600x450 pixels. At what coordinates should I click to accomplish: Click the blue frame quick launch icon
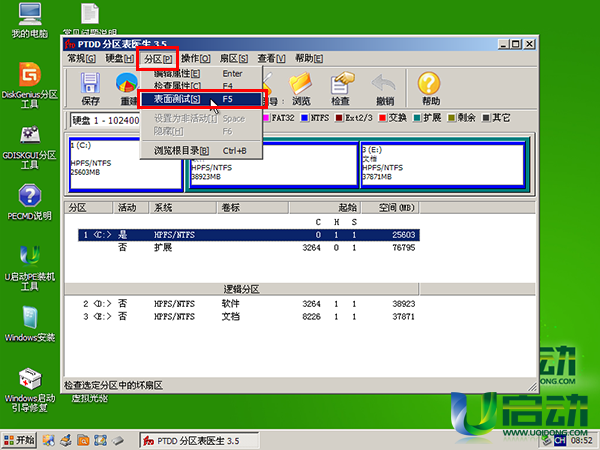(x=100, y=440)
